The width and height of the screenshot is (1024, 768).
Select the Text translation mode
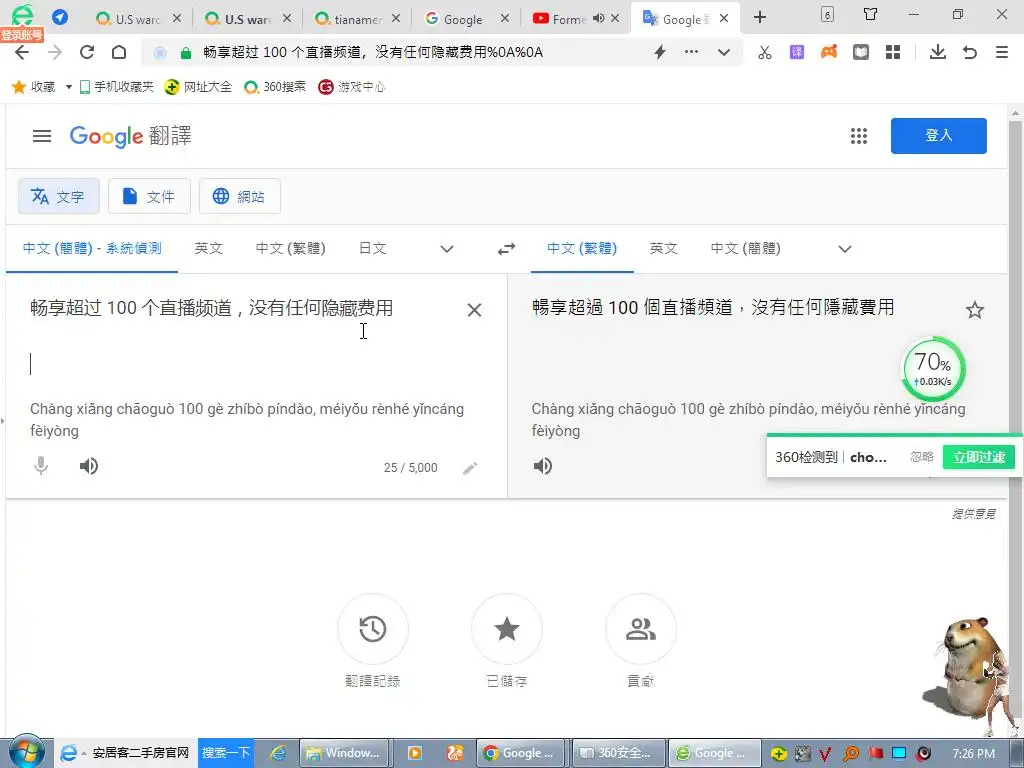tap(59, 196)
